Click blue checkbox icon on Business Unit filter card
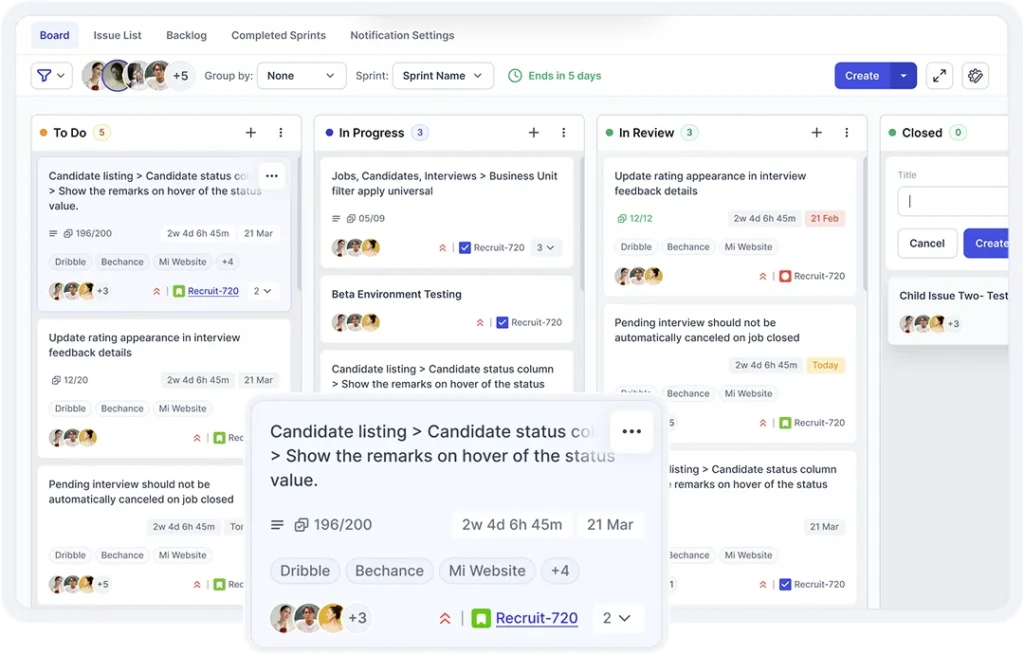Image resolution: width=1024 pixels, height=654 pixels. tap(465, 248)
